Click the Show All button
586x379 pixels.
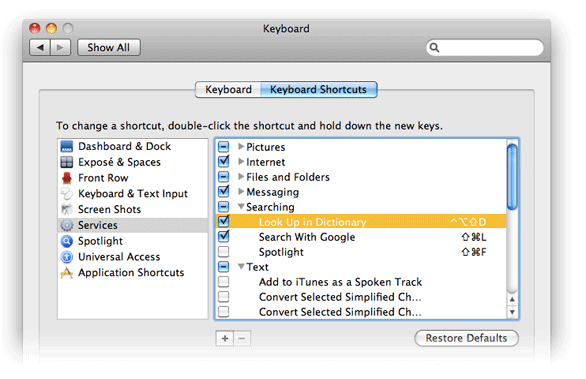(x=109, y=47)
